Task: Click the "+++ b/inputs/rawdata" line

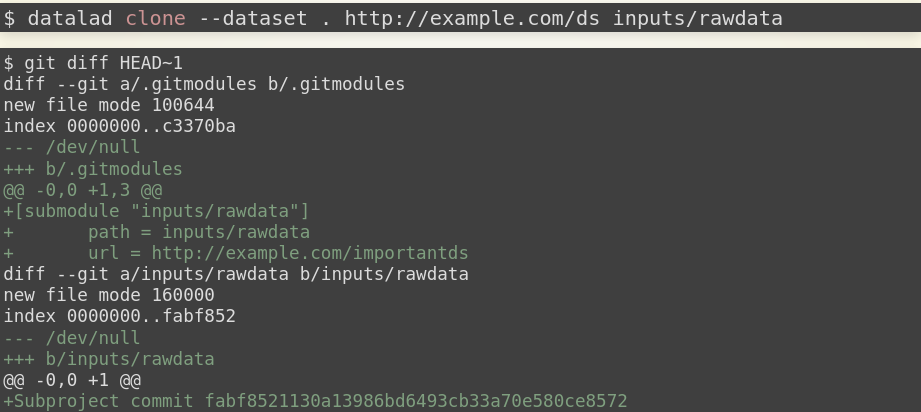Action: [109, 359]
